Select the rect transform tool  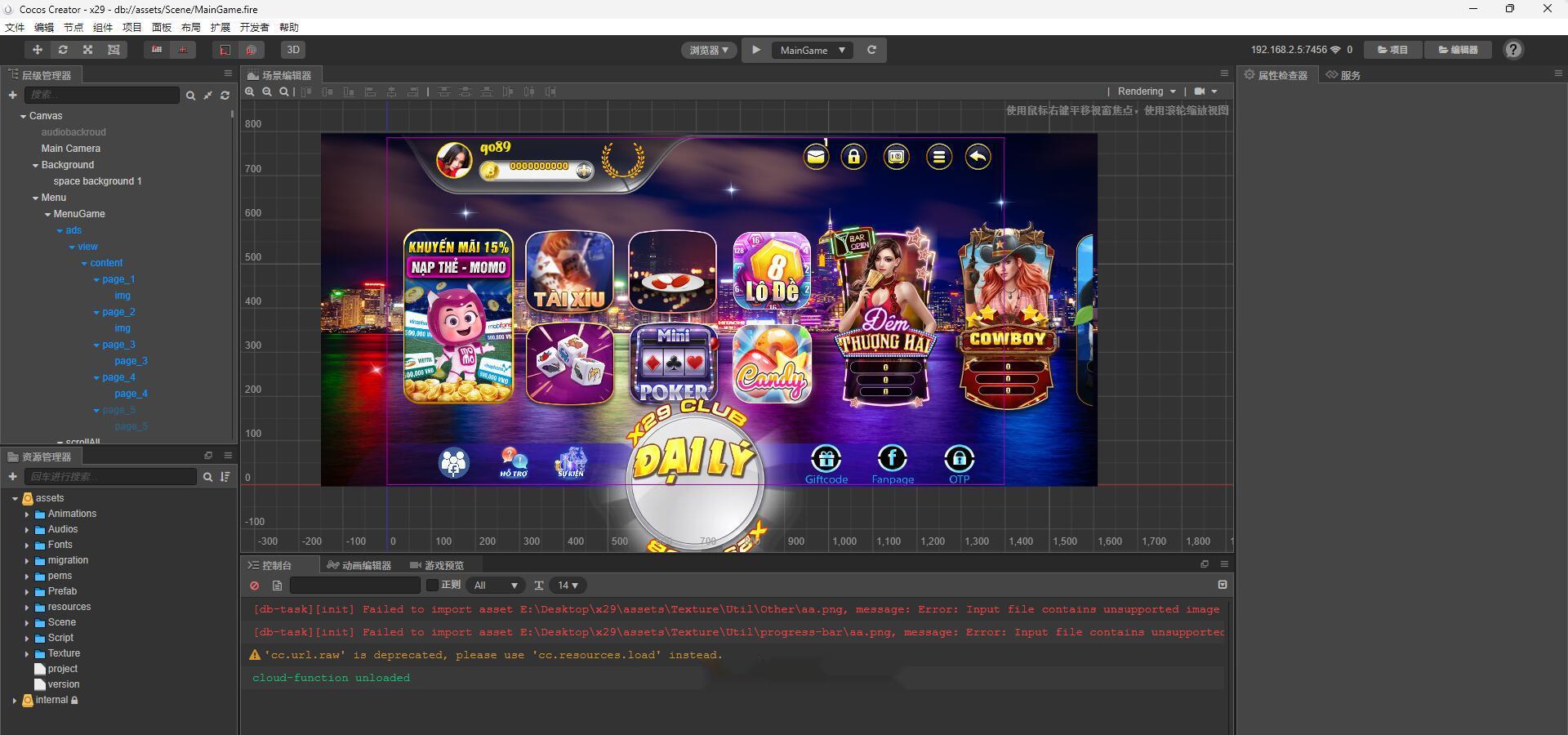point(114,50)
